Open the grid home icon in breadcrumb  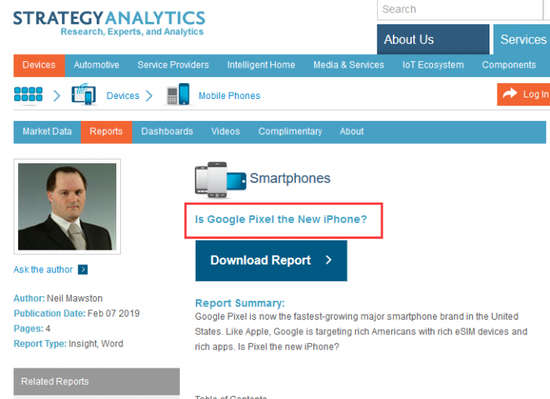point(28,94)
